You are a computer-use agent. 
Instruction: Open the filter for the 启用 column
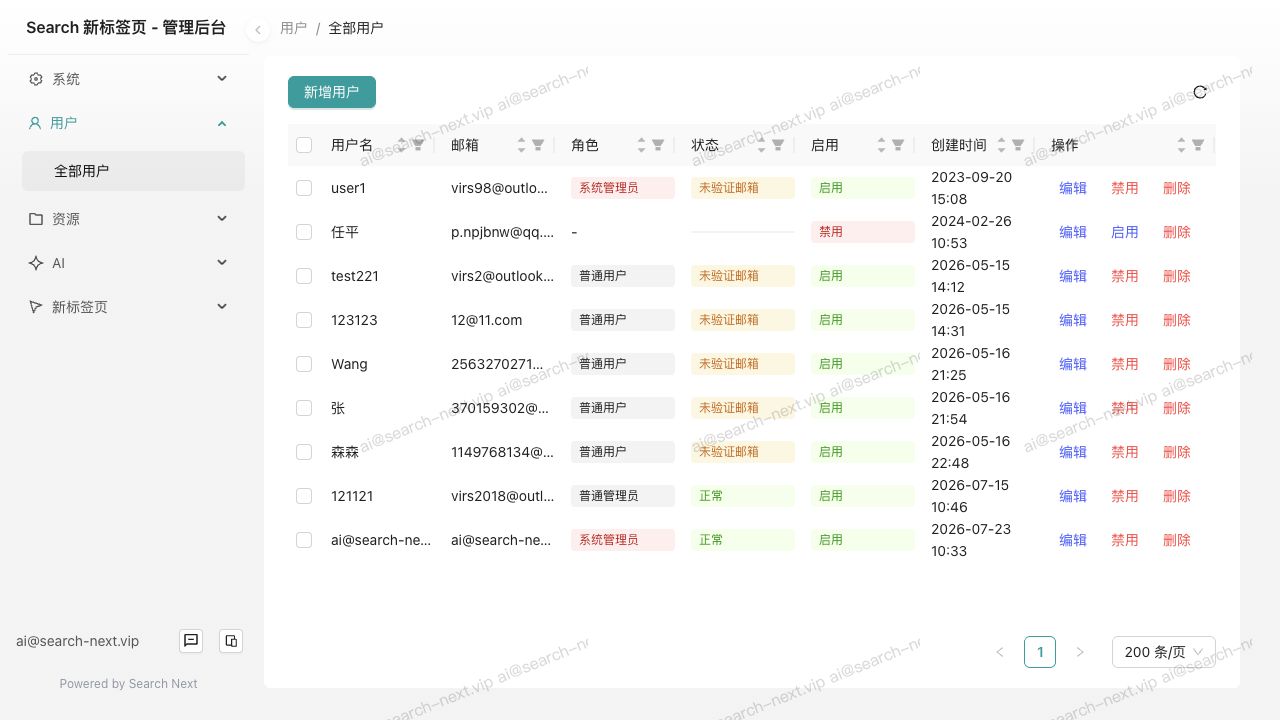pyautogui.click(x=898, y=145)
